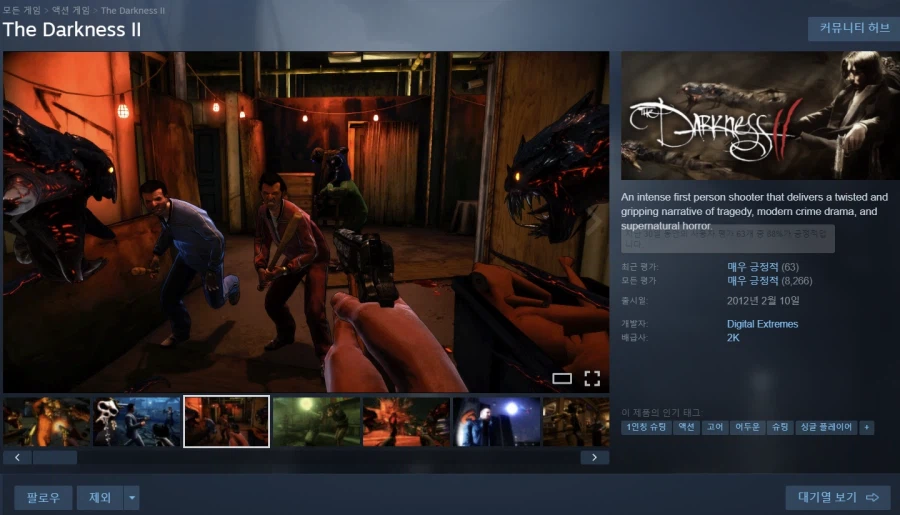Select the partially visible seventh thumbnail
900x515 pixels.
pyautogui.click(x=576, y=421)
